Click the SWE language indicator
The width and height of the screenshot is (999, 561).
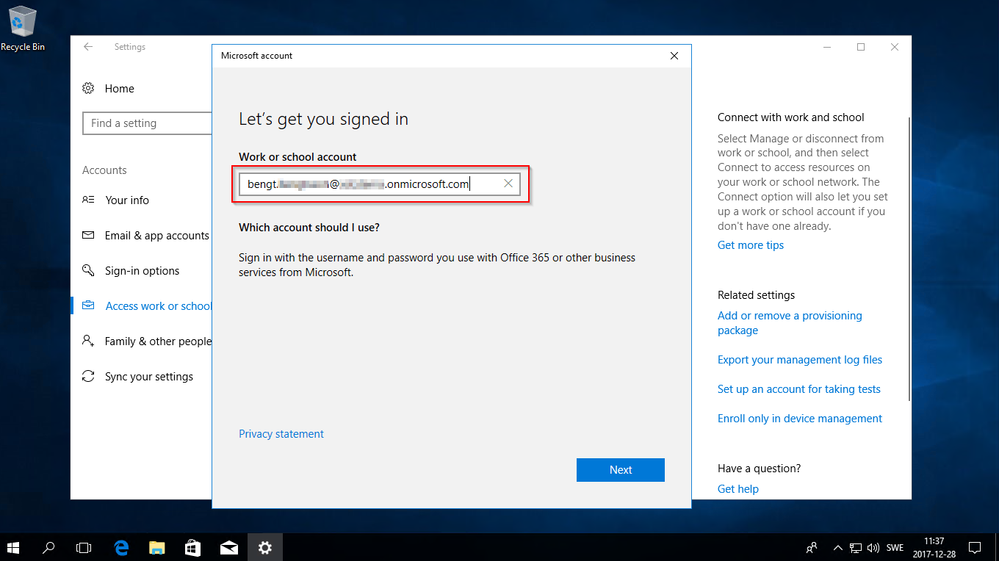click(x=895, y=548)
